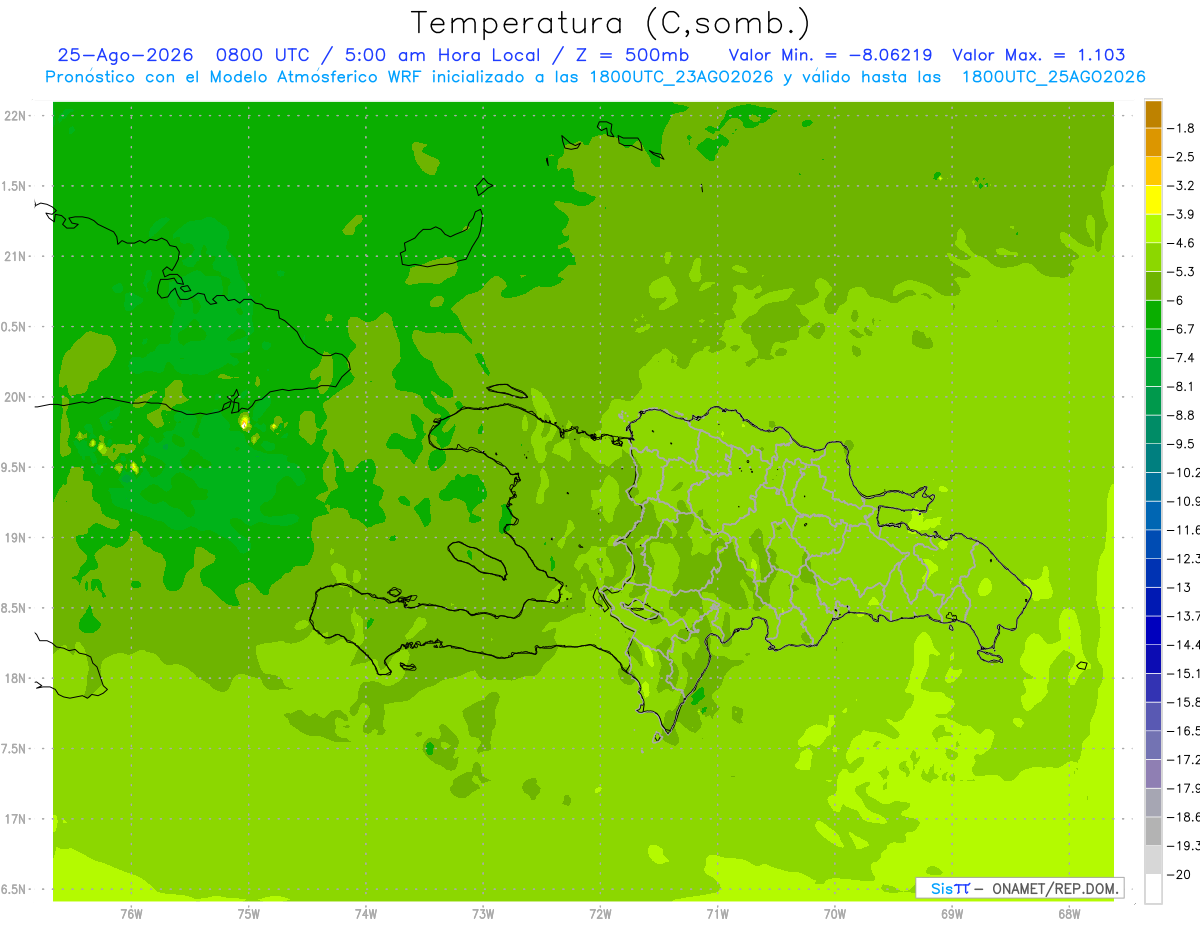
Task: Pick the green swatch between -6 and -6.7
Action: coord(1153,315)
